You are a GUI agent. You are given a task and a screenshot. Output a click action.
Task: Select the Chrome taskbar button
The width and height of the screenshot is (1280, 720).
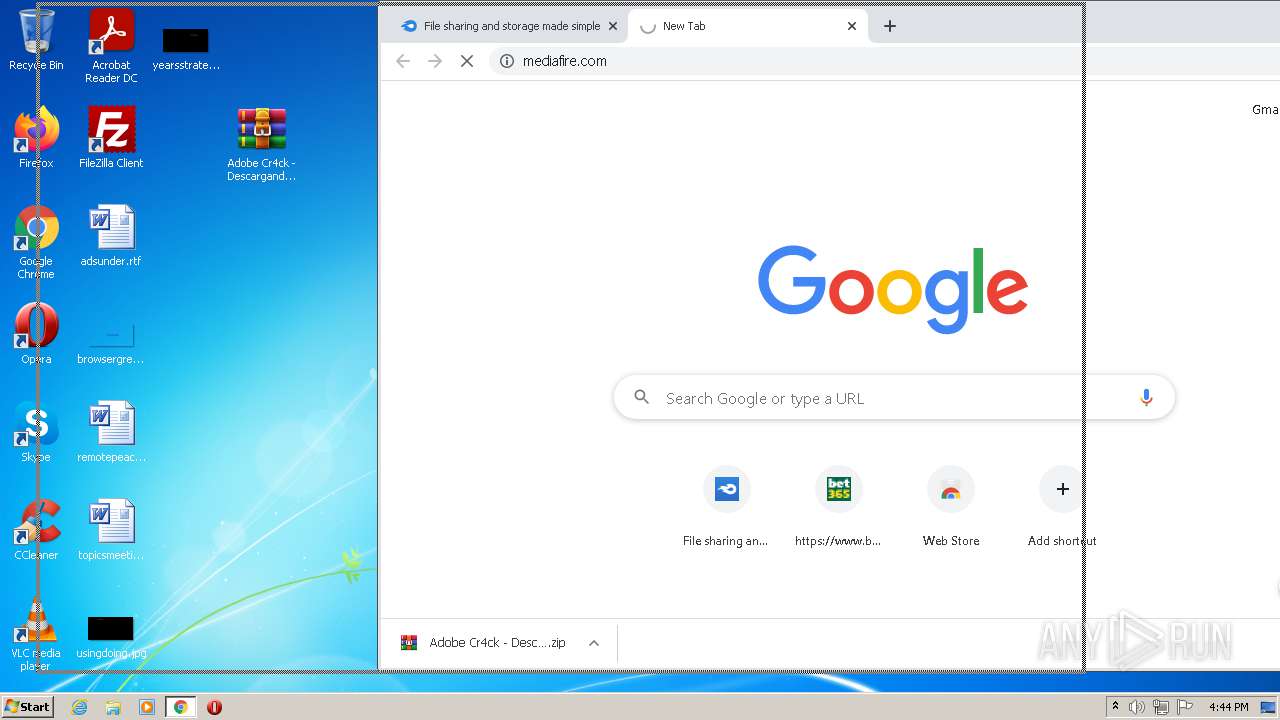pyautogui.click(x=180, y=707)
